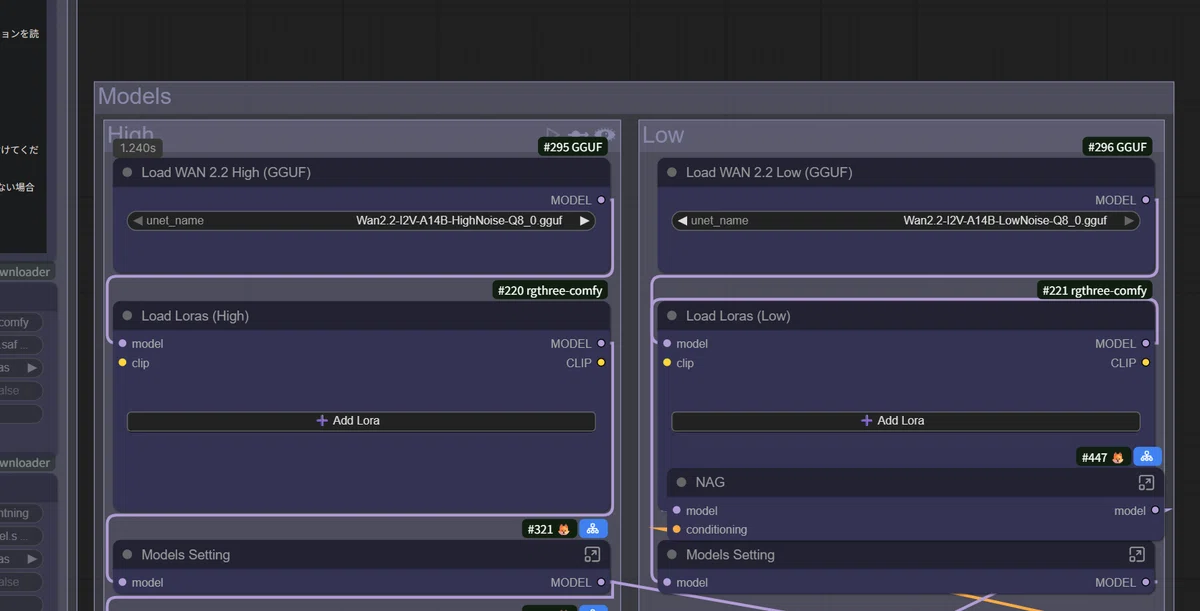Click CLIP output port on Load Loras (Low)
1200x611 pixels.
(x=1146, y=363)
